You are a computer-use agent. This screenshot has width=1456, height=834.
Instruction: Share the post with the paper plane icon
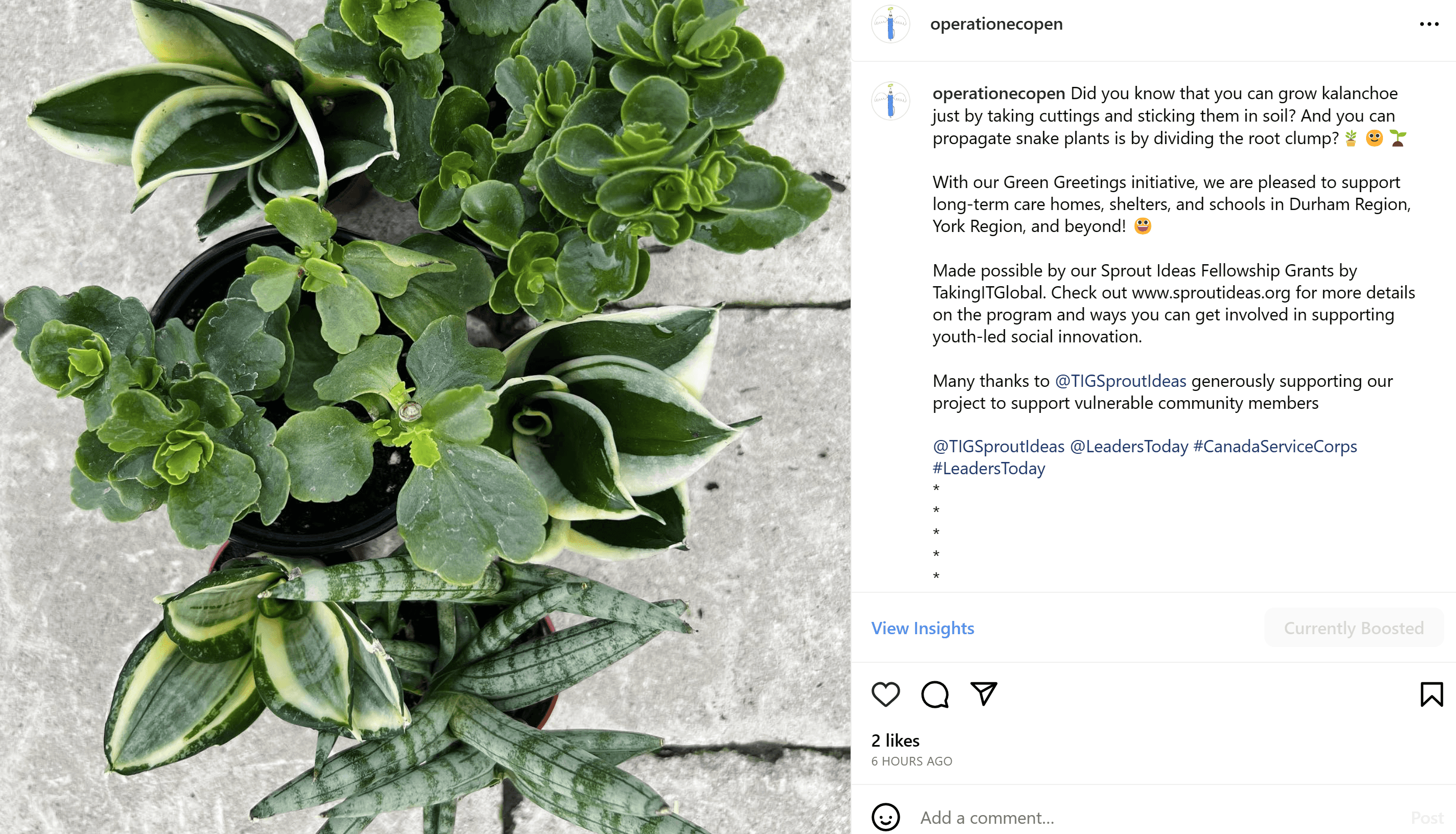pyautogui.click(x=983, y=693)
